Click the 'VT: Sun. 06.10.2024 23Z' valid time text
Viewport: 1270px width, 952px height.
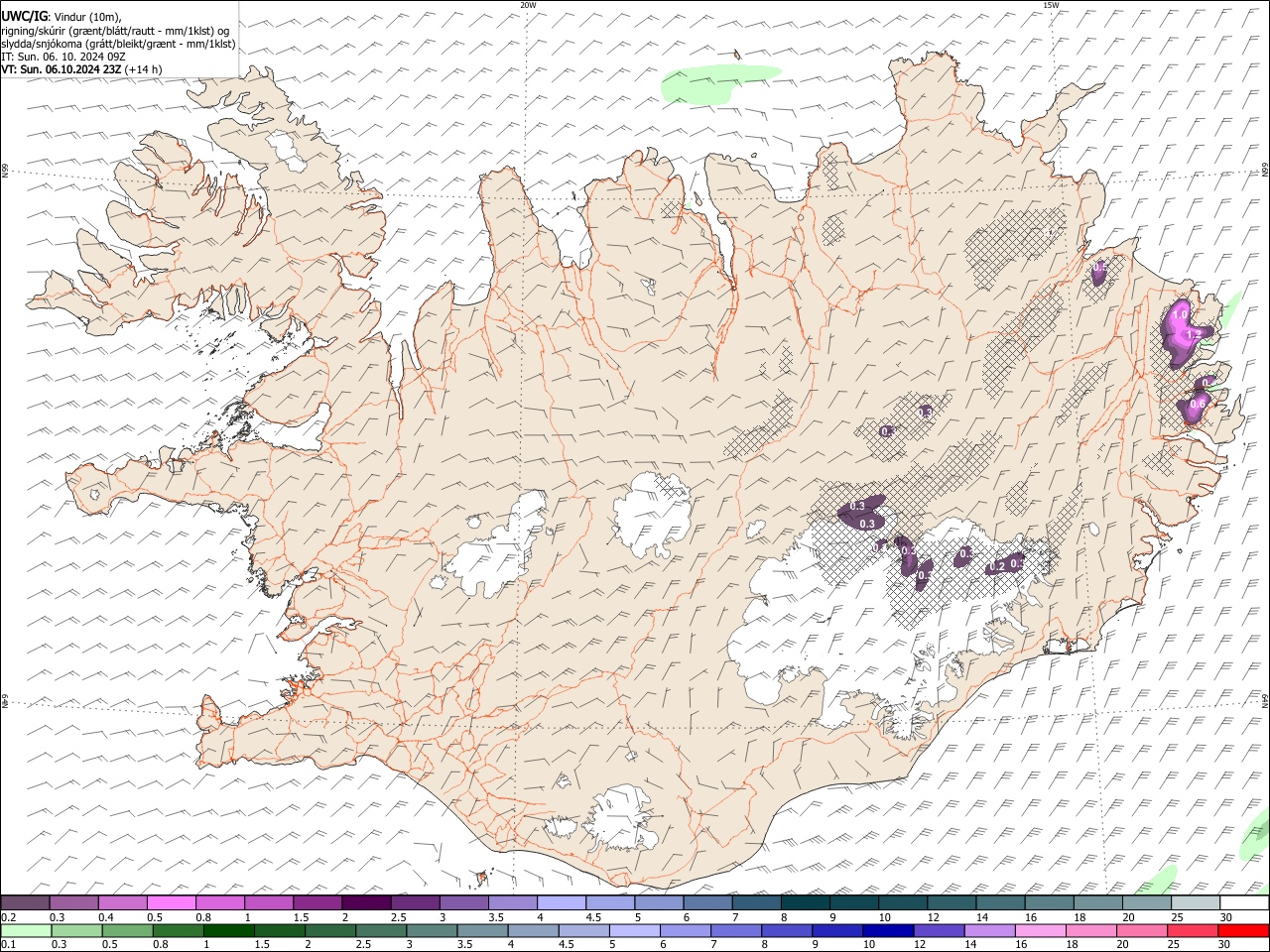pyautogui.click(x=62, y=69)
